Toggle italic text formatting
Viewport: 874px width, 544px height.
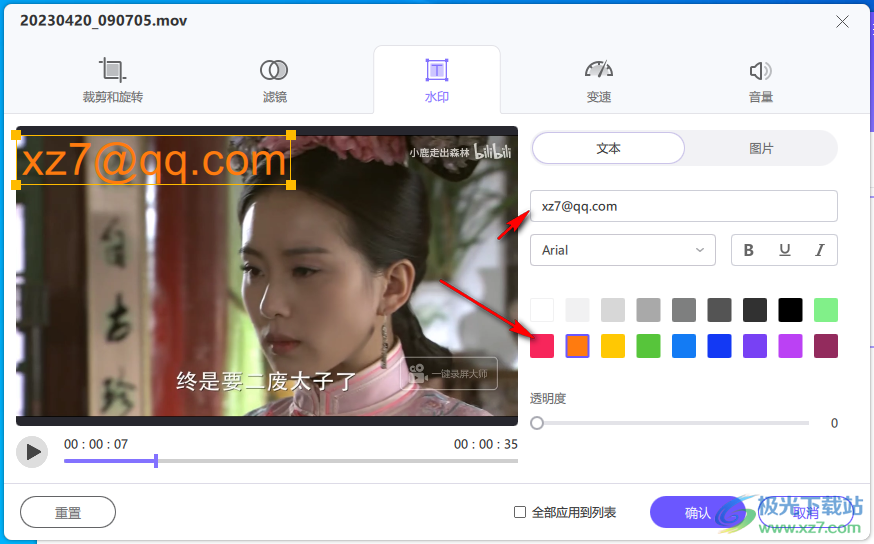pos(819,250)
